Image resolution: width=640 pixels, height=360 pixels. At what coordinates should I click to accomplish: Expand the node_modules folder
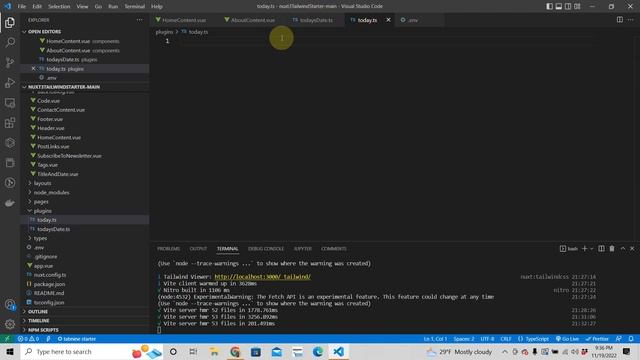(51, 192)
